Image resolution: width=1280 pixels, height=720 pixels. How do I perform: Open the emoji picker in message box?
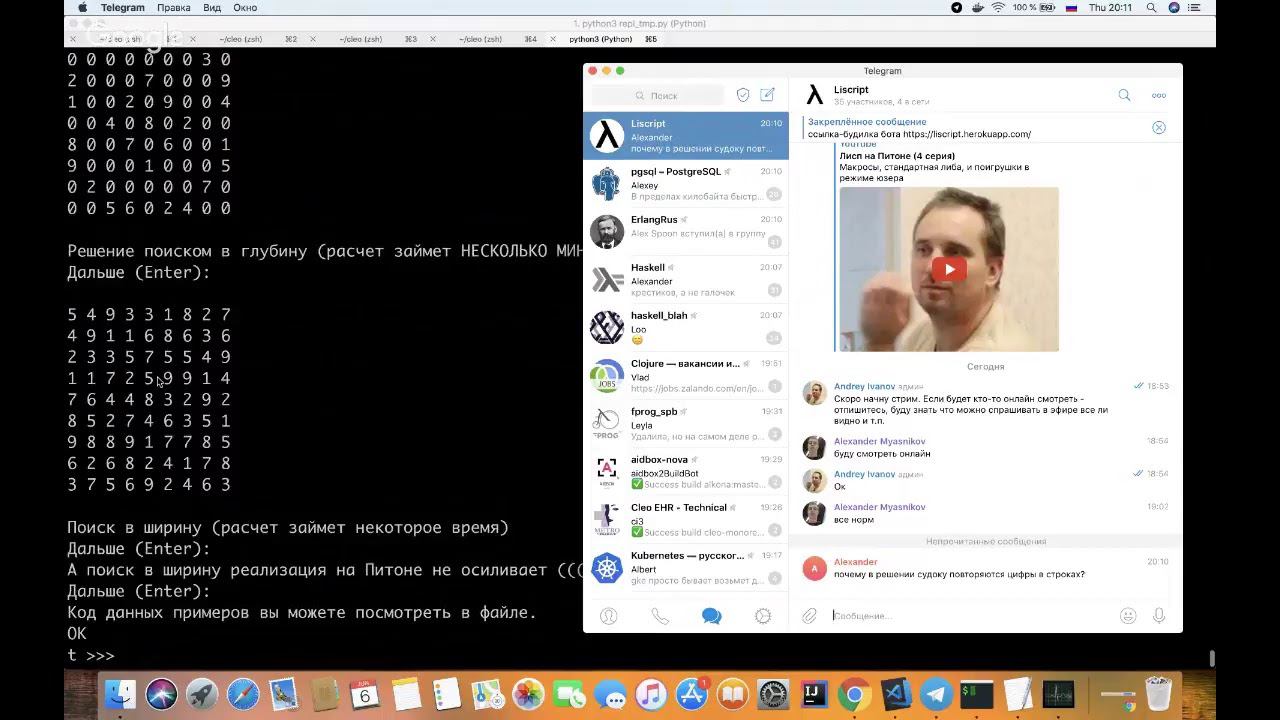click(1128, 616)
